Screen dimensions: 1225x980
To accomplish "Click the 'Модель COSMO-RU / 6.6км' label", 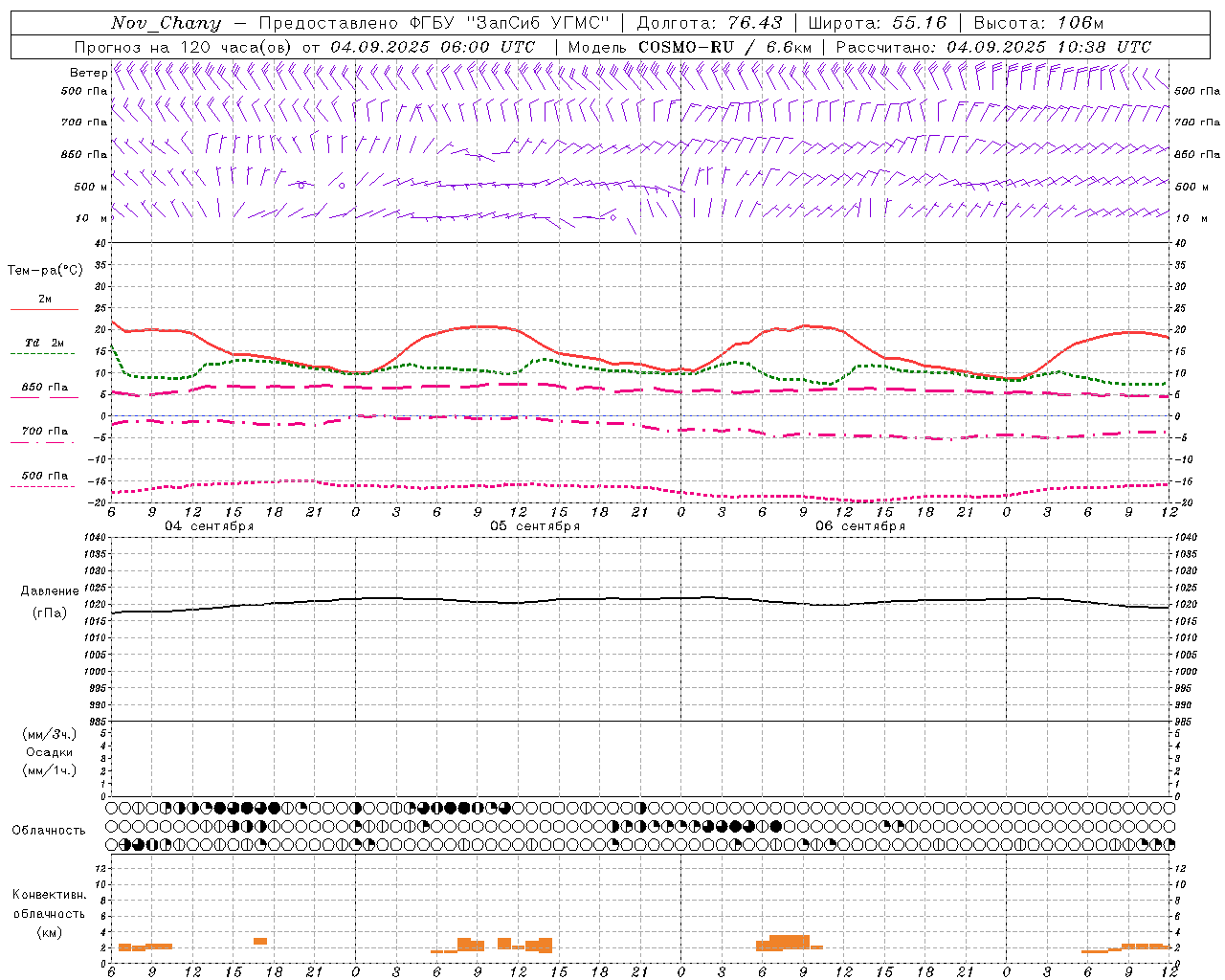I will 690,47.
